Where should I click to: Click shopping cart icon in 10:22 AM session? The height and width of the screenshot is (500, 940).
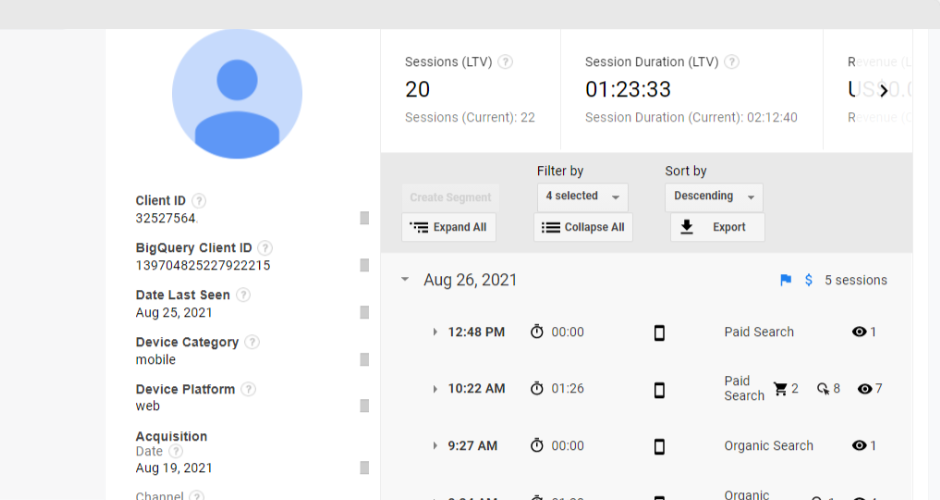(x=781, y=389)
